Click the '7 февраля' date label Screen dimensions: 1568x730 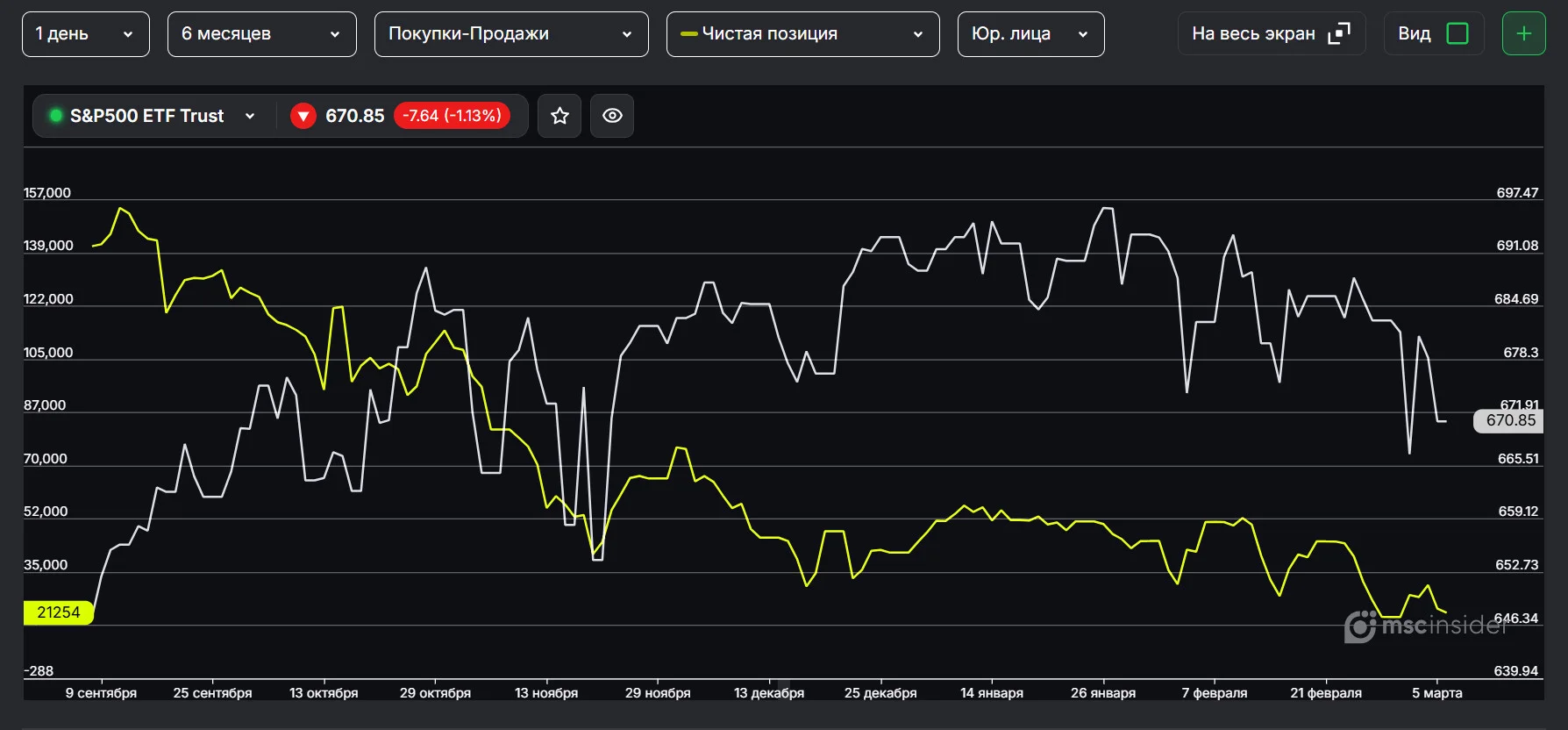(x=1215, y=693)
